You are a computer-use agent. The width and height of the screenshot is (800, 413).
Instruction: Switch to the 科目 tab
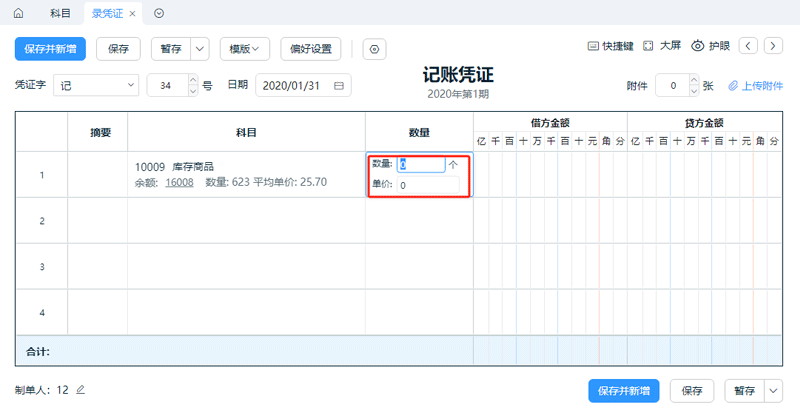point(60,13)
